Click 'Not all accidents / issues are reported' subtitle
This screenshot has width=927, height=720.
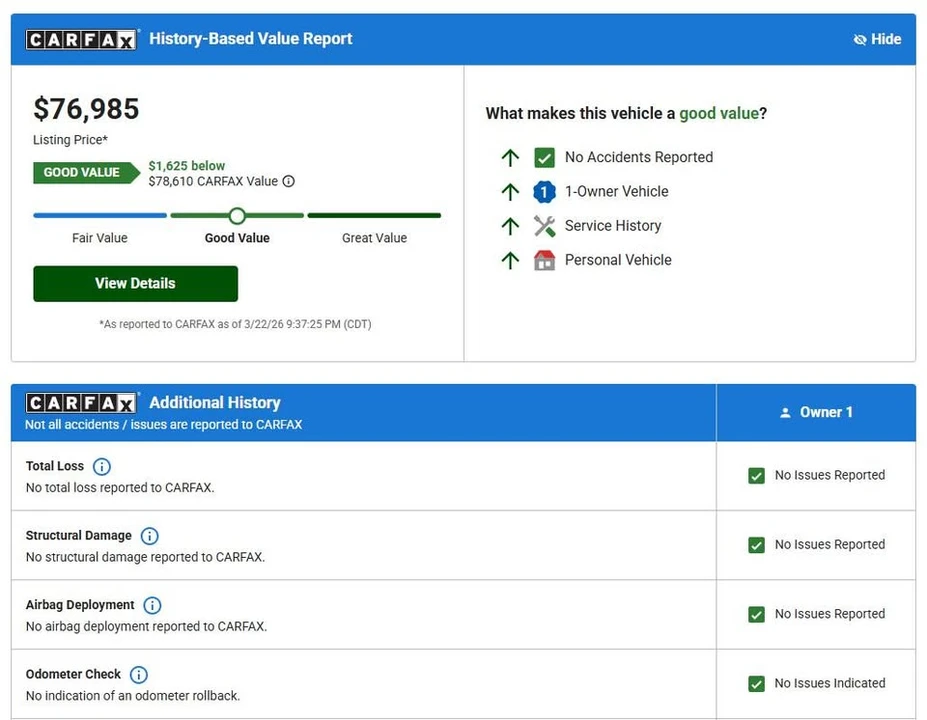[164, 425]
